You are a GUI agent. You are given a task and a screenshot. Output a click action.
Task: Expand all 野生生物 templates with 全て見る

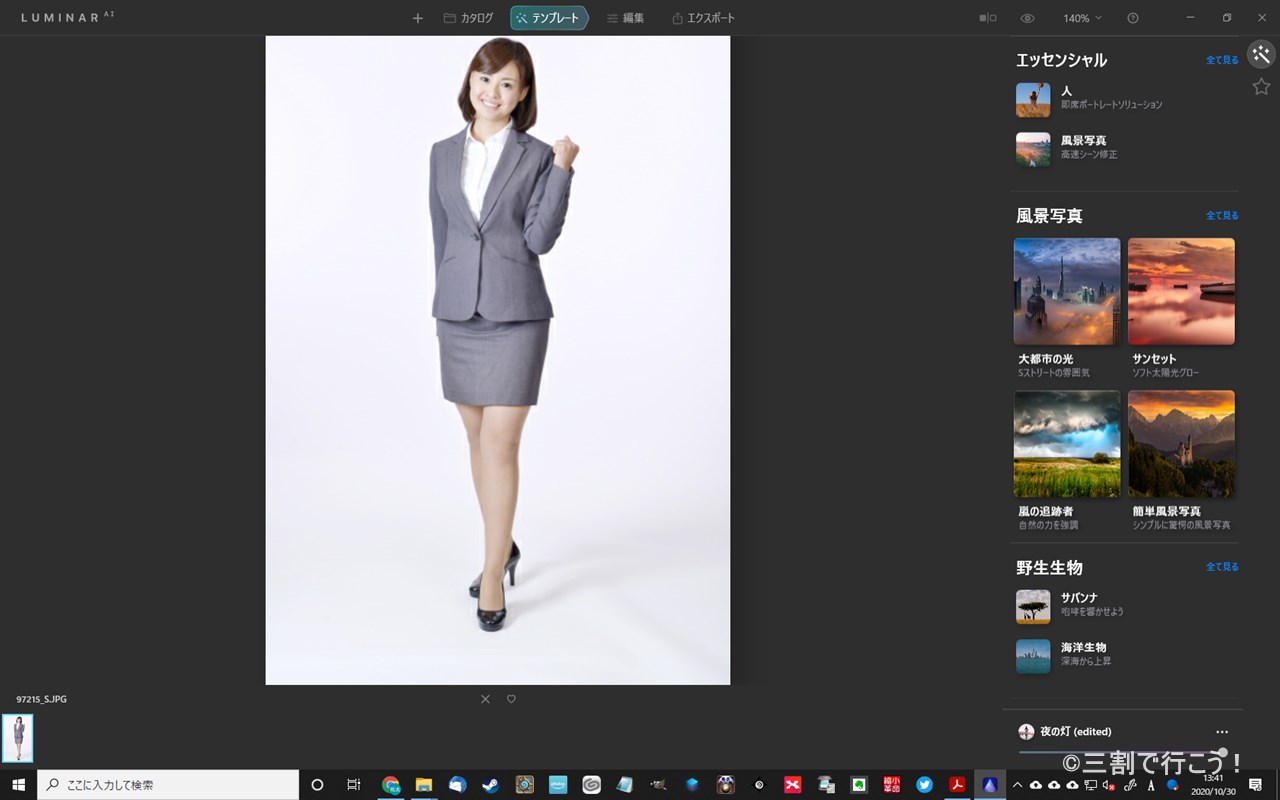tap(1221, 567)
